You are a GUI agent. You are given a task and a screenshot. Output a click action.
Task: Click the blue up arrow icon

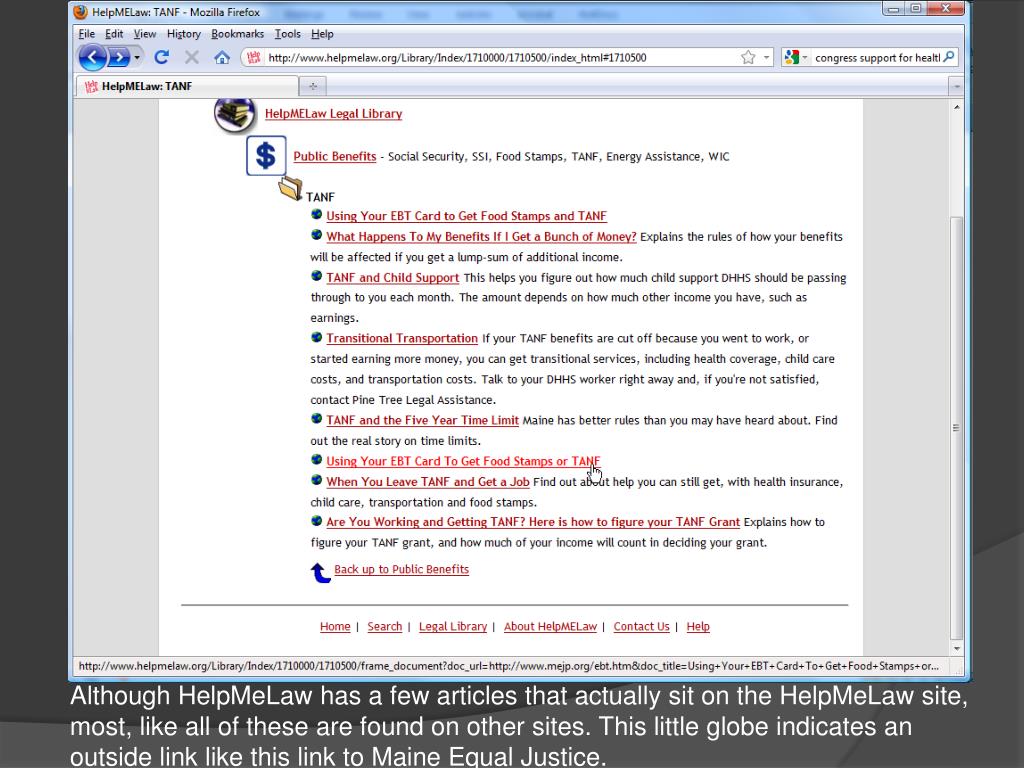click(x=320, y=573)
